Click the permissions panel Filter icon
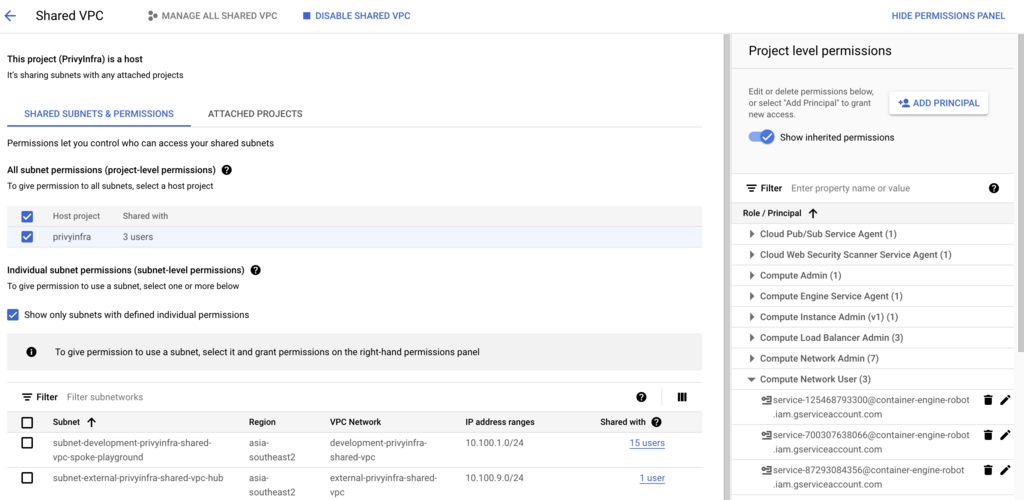This screenshot has width=1024, height=500. click(752, 188)
